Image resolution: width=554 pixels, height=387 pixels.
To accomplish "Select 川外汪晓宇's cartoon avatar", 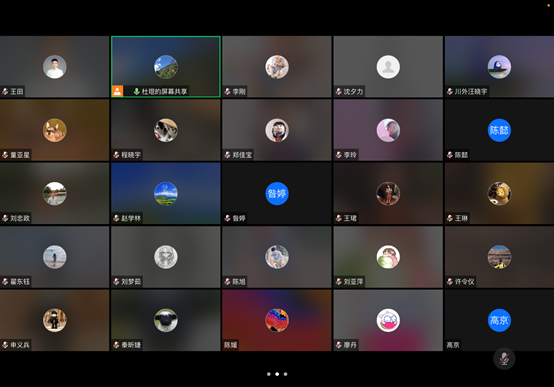I will (499, 67).
